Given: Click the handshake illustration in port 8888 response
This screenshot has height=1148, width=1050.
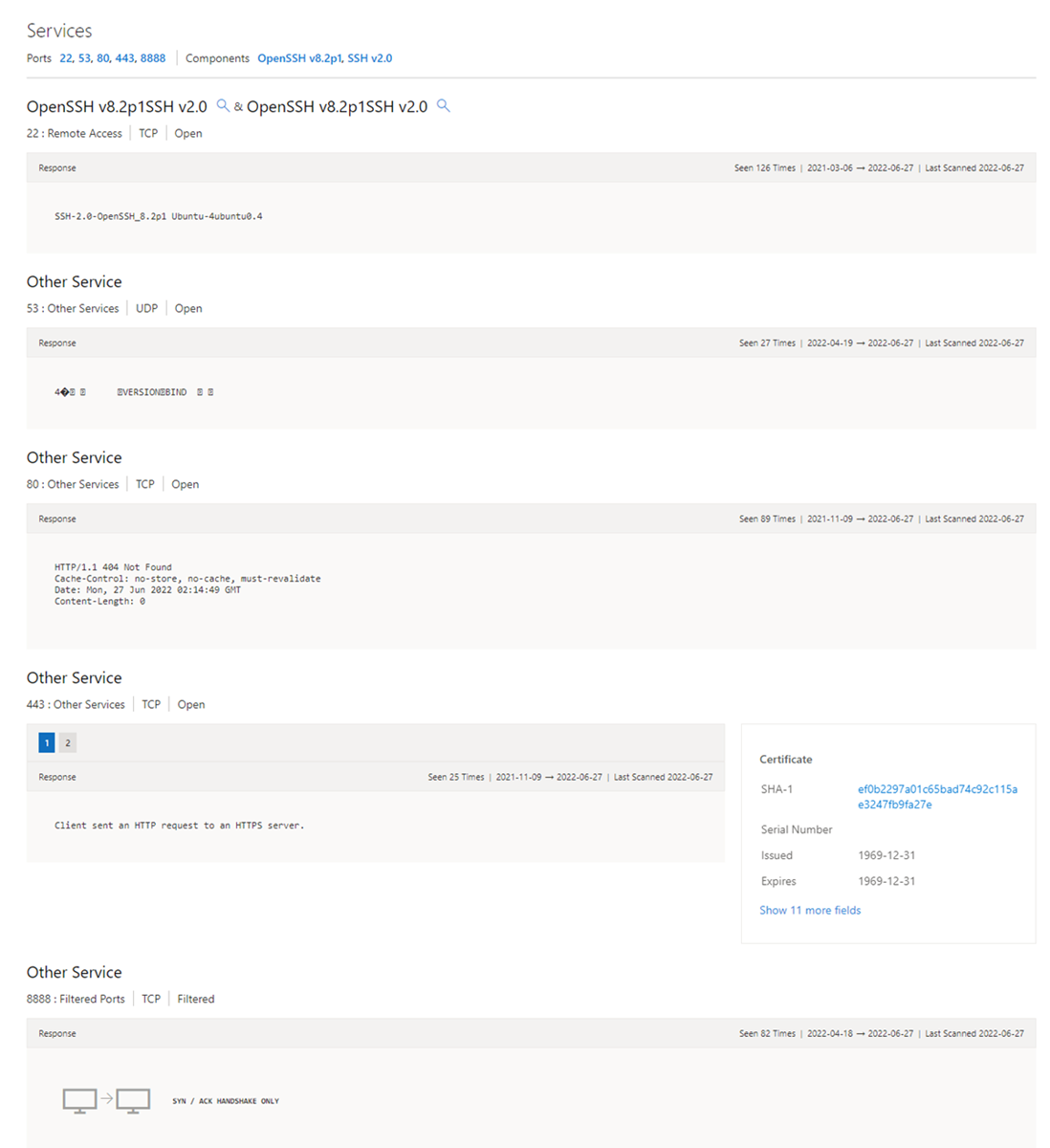Looking at the screenshot, I should [x=108, y=1100].
